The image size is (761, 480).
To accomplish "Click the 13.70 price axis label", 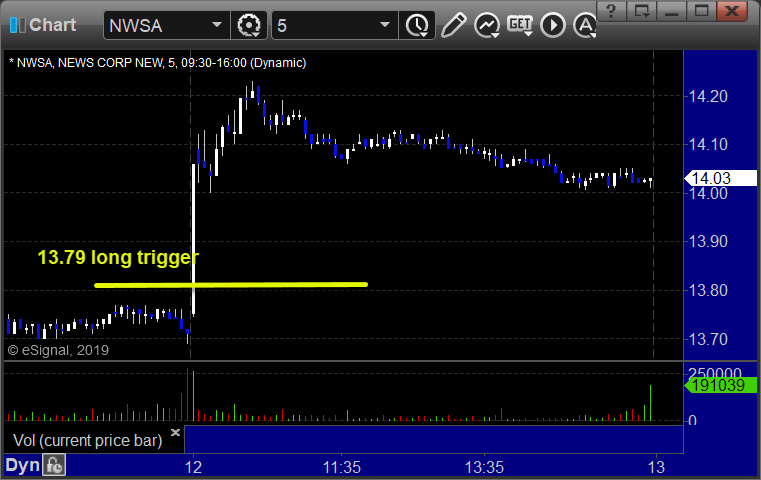I will (708, 339).
